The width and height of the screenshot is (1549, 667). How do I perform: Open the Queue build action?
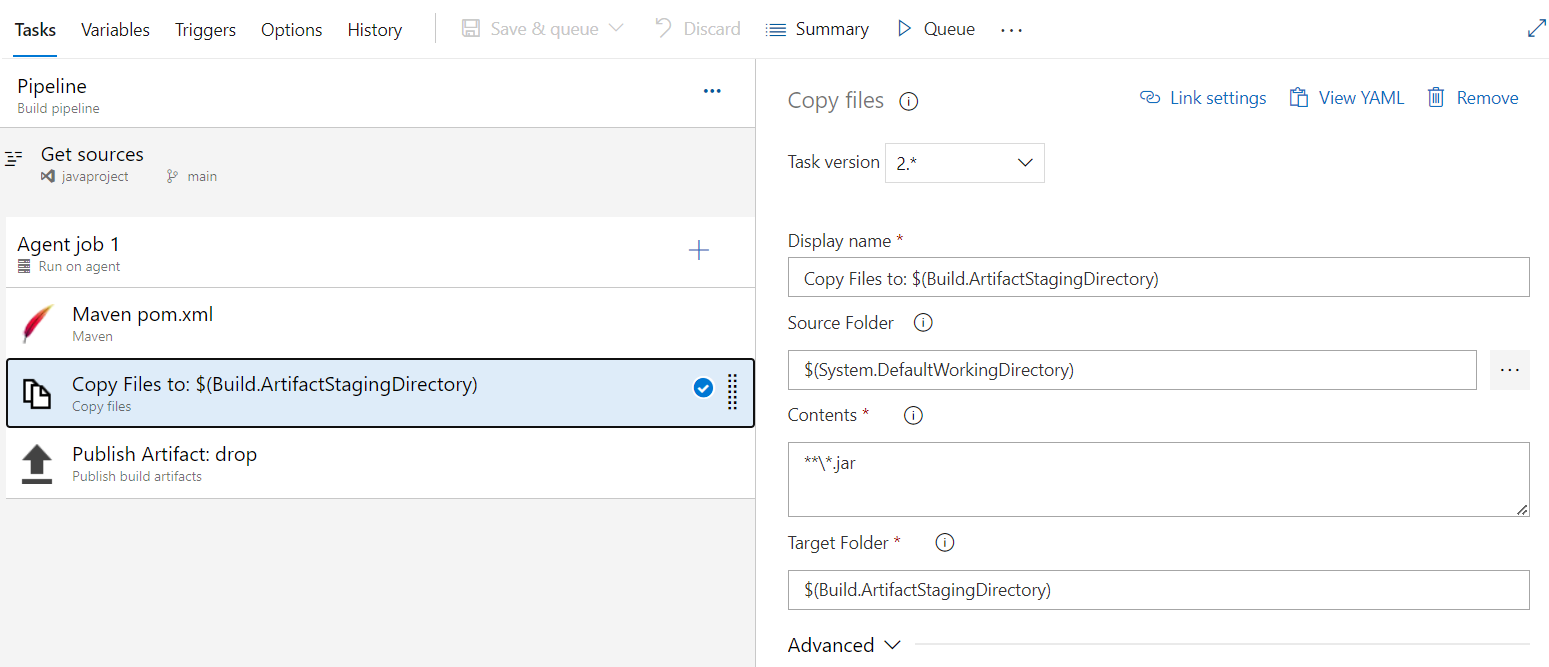click(934, 28)
